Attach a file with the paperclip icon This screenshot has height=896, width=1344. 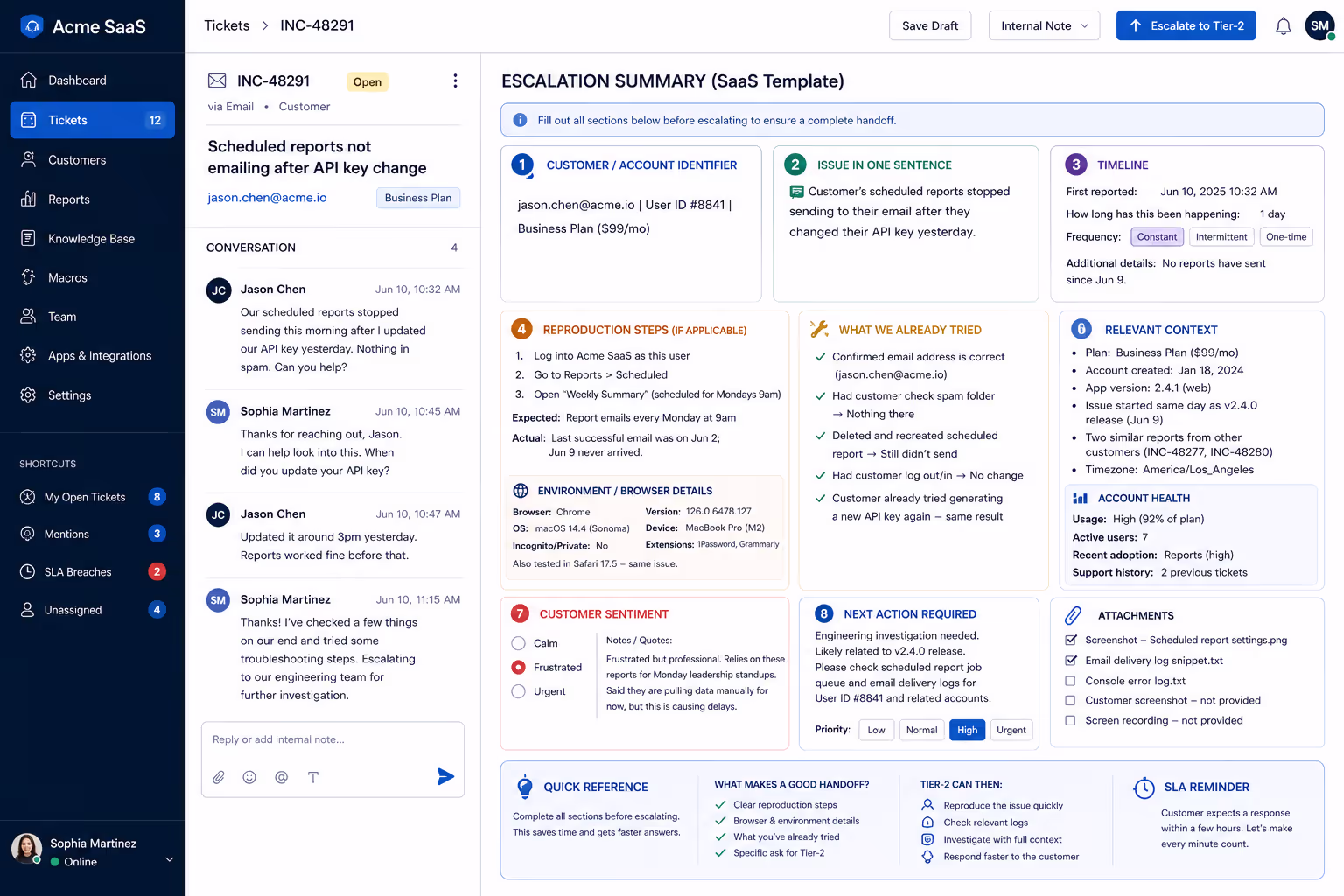pos(219,777)
